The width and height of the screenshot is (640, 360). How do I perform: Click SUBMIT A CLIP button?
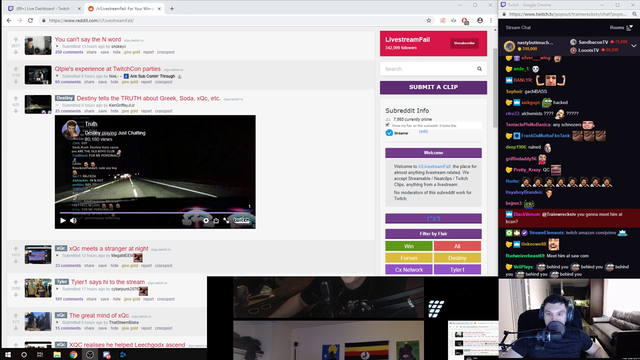pos(433,87)
